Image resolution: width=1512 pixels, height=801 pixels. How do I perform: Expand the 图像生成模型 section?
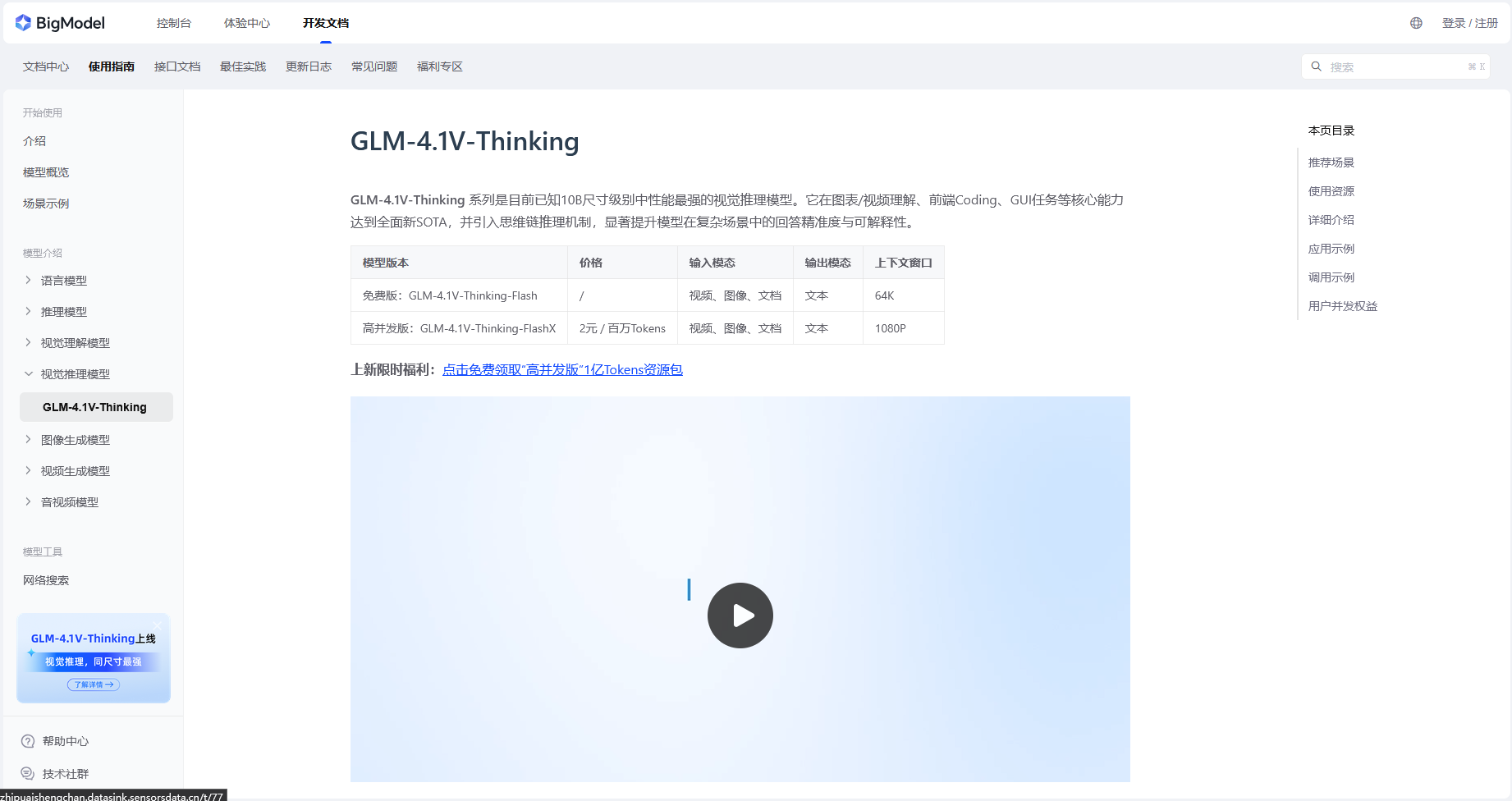28,440
